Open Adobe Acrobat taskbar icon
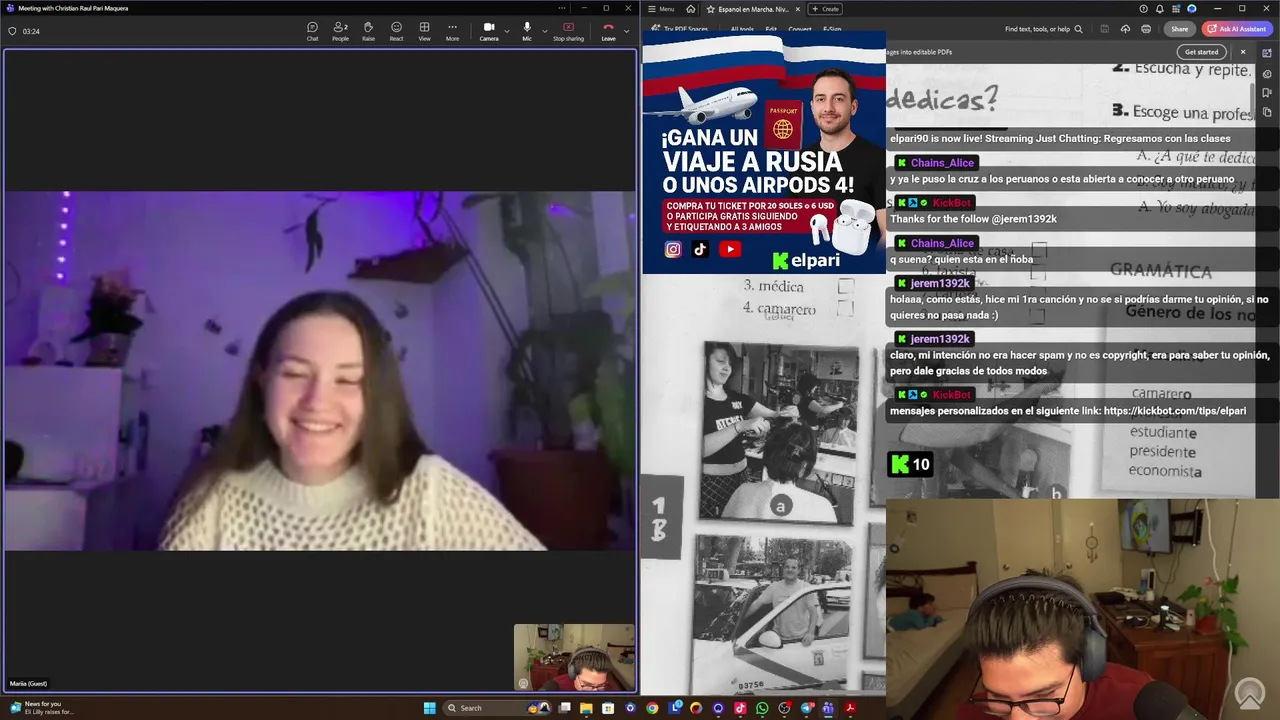The height and width of the screenshot is (720, 1280). [850, 708]
